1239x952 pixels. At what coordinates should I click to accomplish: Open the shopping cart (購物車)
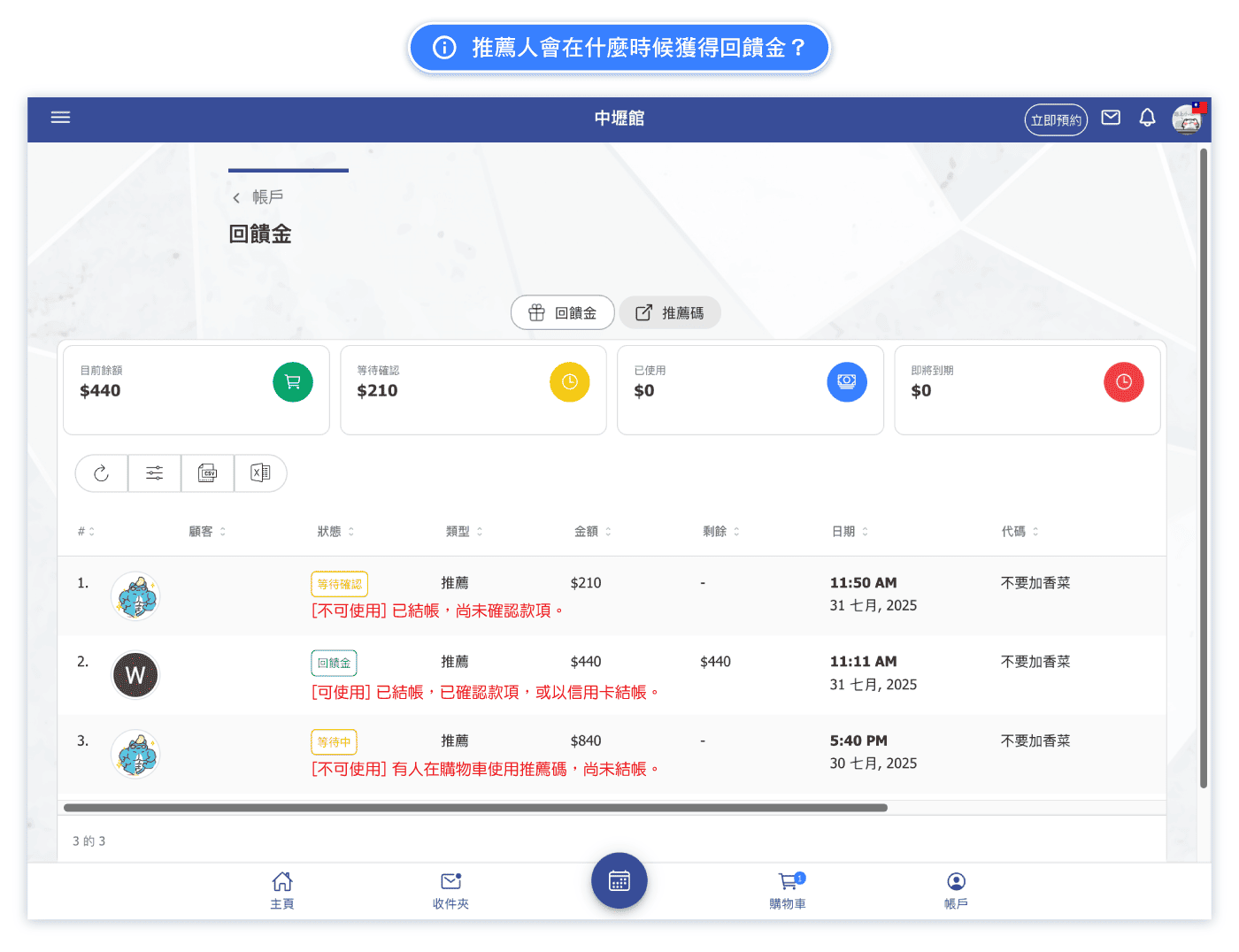788,889
